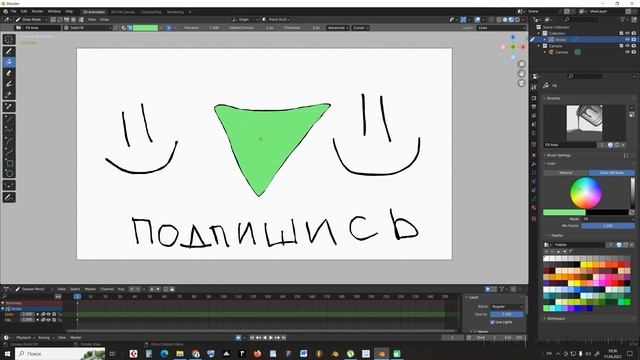
Task: Play the animation forward
Action: [271, 338]
